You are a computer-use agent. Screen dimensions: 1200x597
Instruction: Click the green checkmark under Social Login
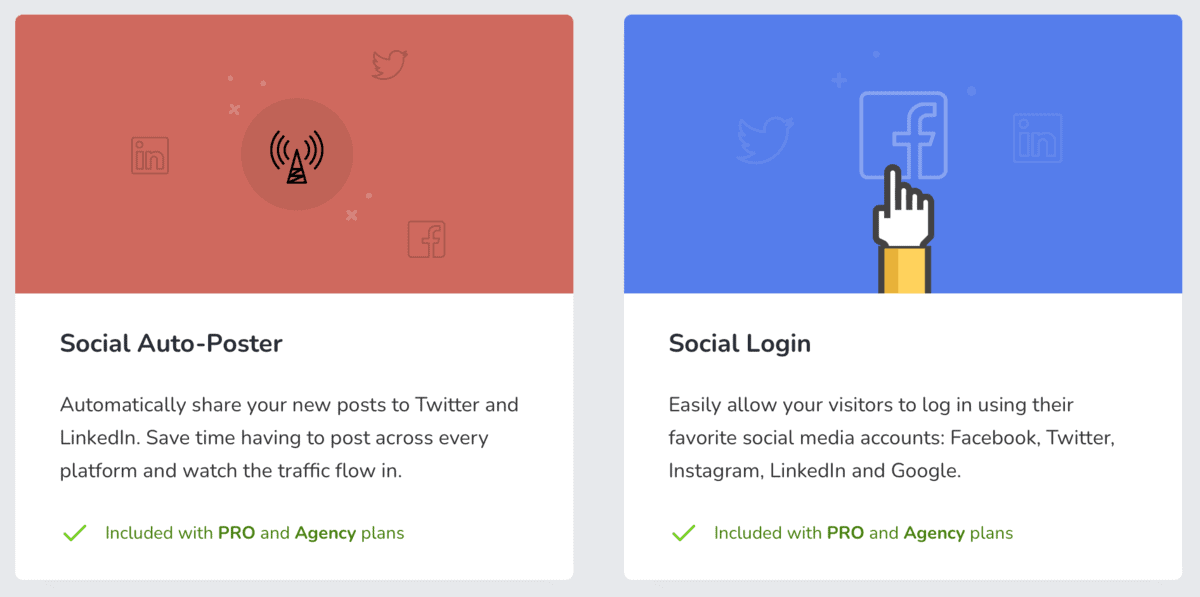click(x=683, y=533)
